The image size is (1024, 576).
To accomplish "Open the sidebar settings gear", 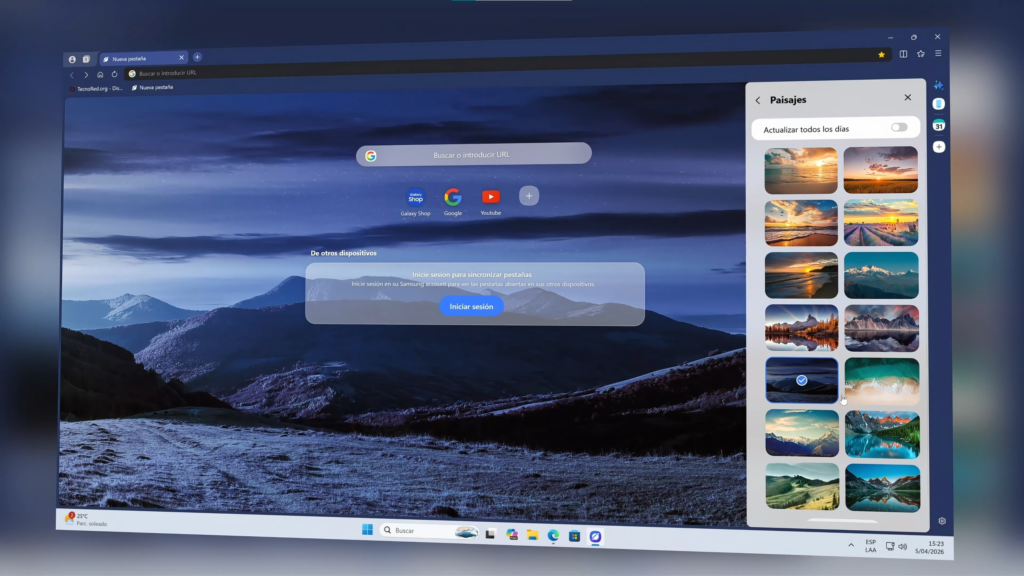I will [942, 521].
